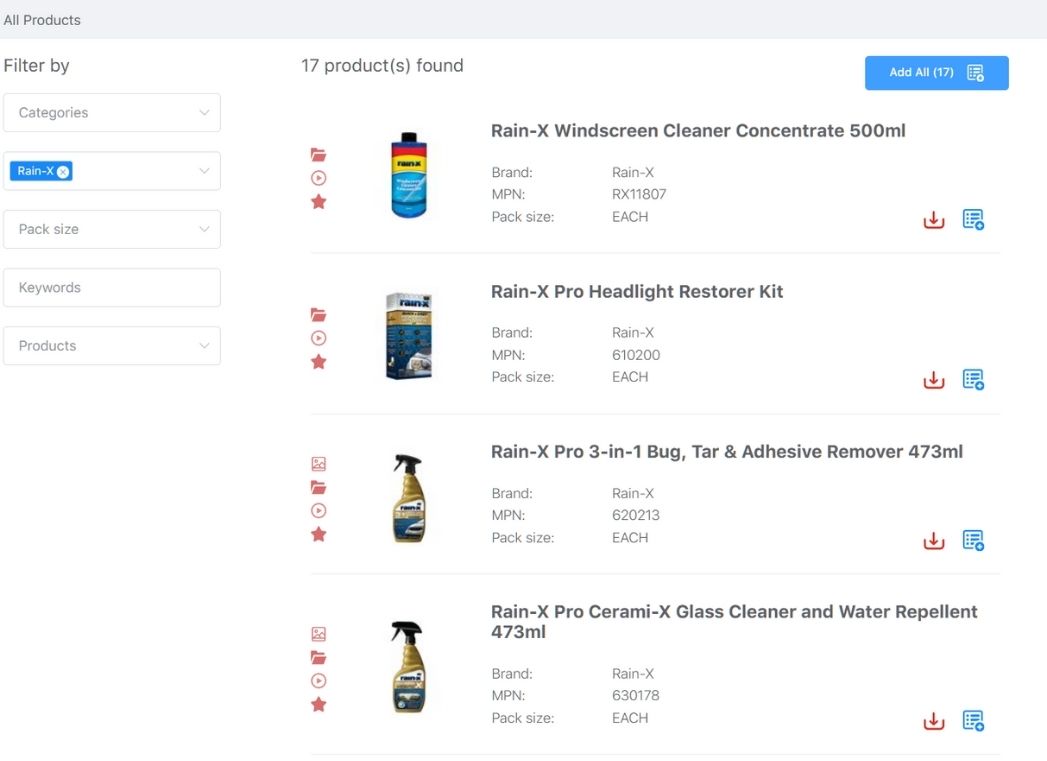1047x761 pixels.
Task: Download assets for Windscreen Cleaner Concentrate 500ml
Action: (x=933, y=220)
